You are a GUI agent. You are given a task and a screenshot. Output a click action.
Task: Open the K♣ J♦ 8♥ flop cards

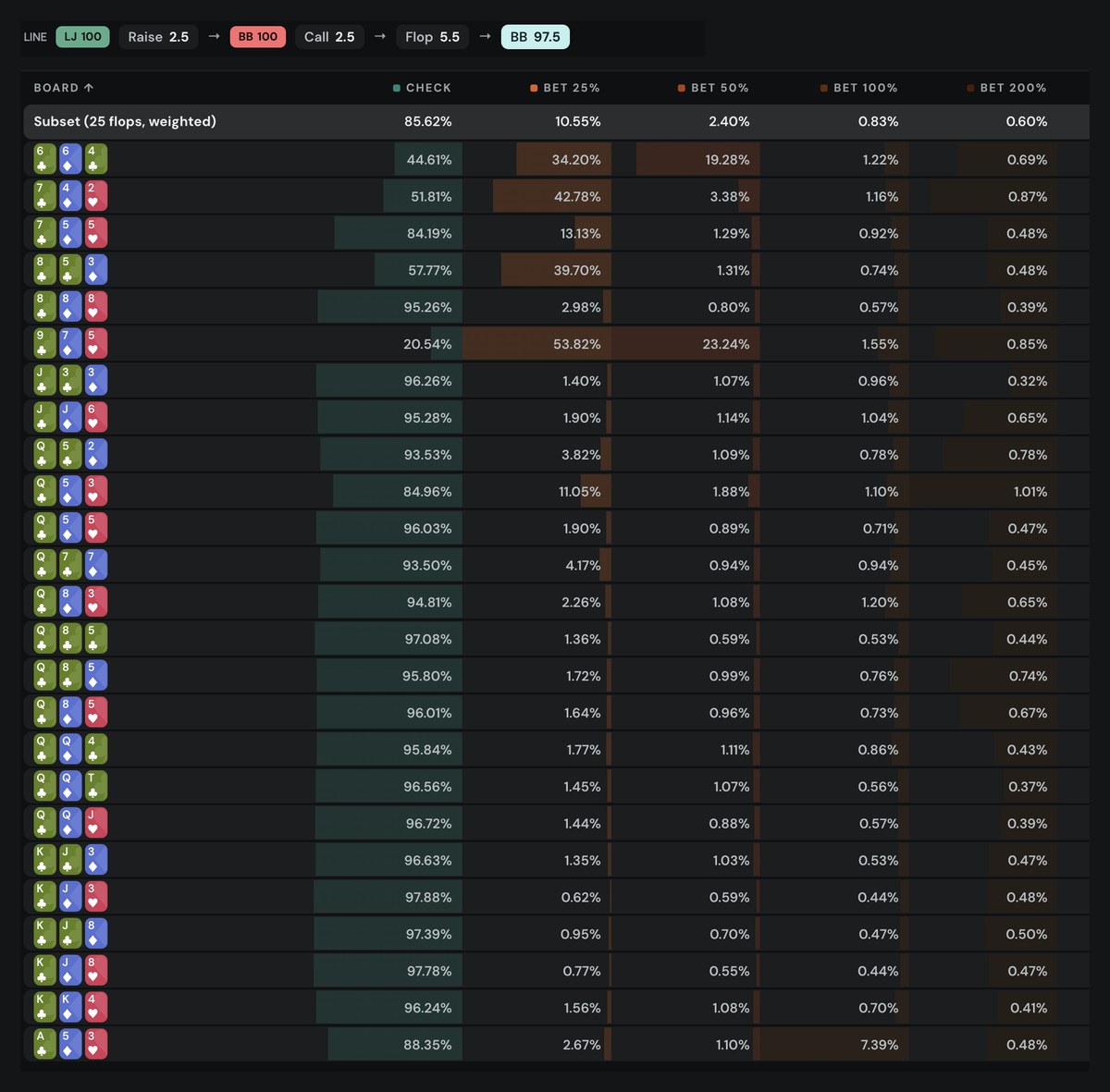coord(70,971)
